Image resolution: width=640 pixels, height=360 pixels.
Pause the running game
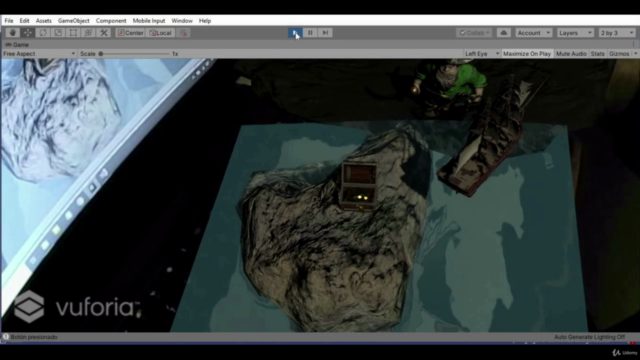(310, 33)
